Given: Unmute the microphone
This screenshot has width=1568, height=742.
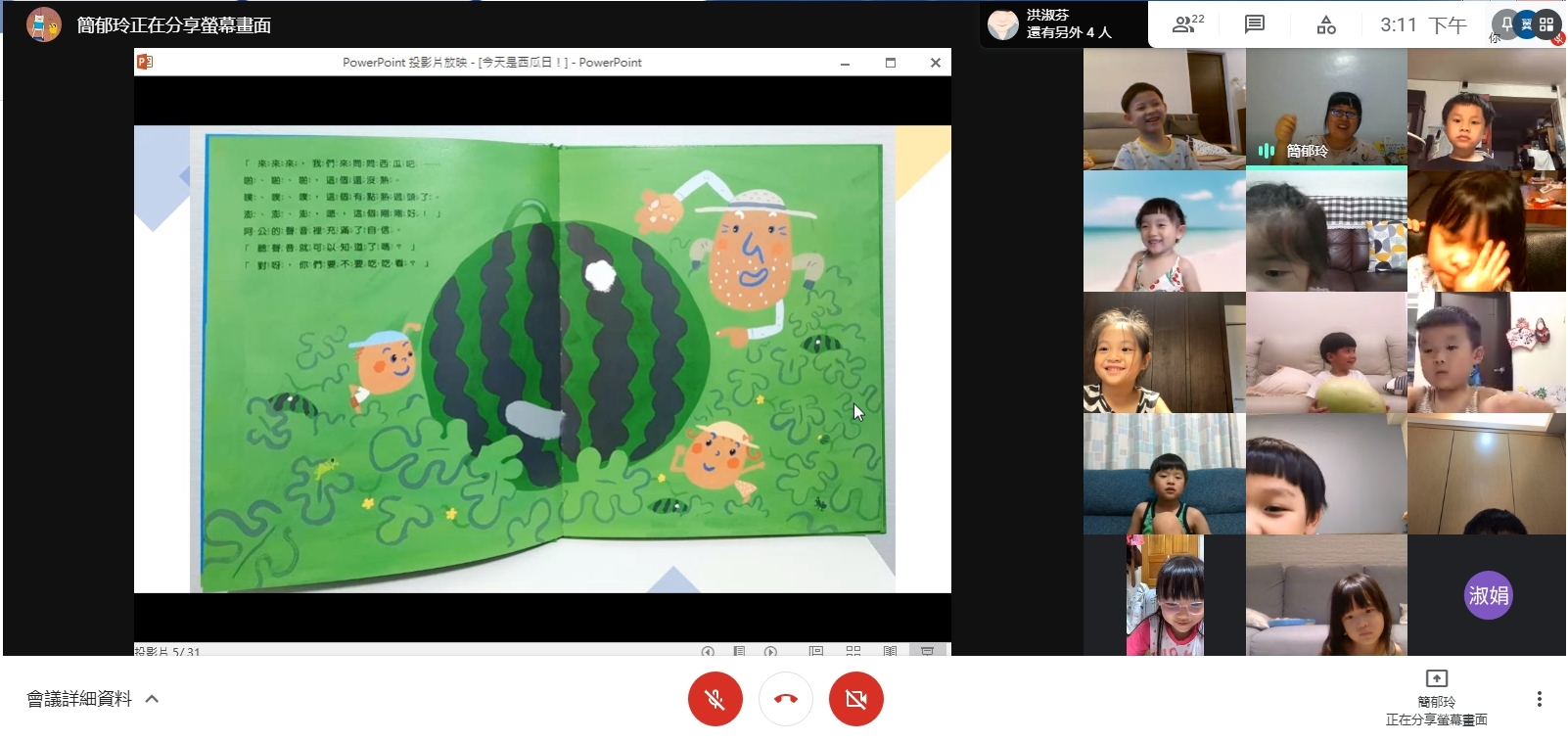Looking at the screenshot, I should [x=715, y=699].
